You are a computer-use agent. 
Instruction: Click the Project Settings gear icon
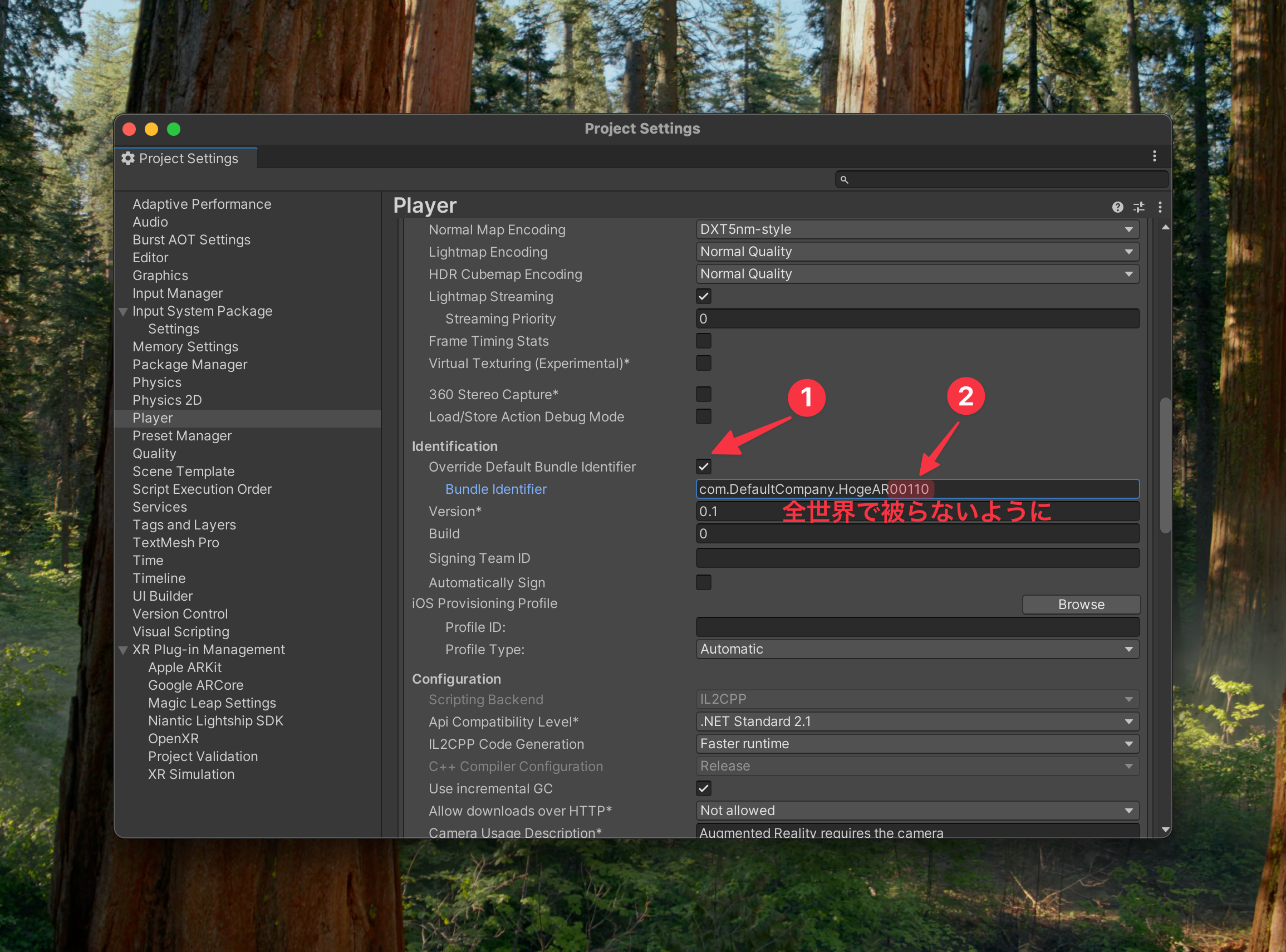[128, 158]
